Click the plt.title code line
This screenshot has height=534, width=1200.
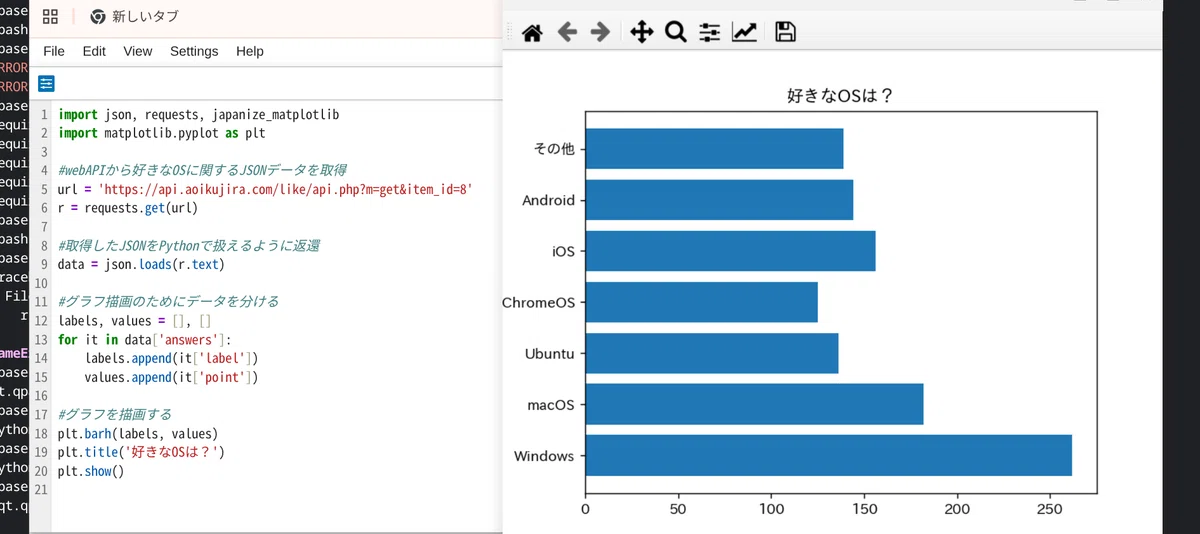click(x=141, y=452)
